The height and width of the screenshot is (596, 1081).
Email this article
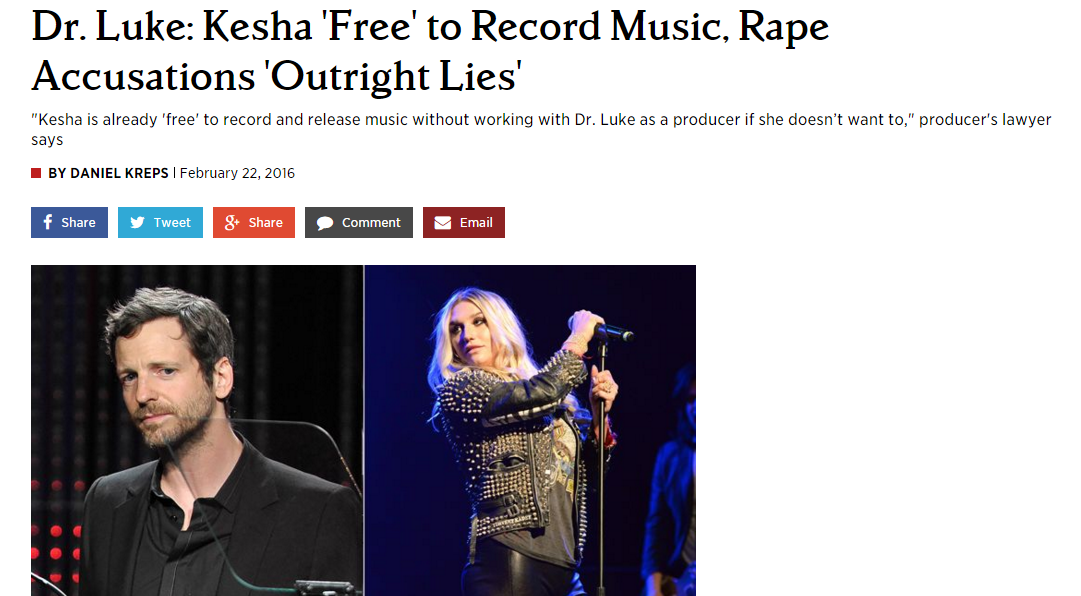coord(463,223)
